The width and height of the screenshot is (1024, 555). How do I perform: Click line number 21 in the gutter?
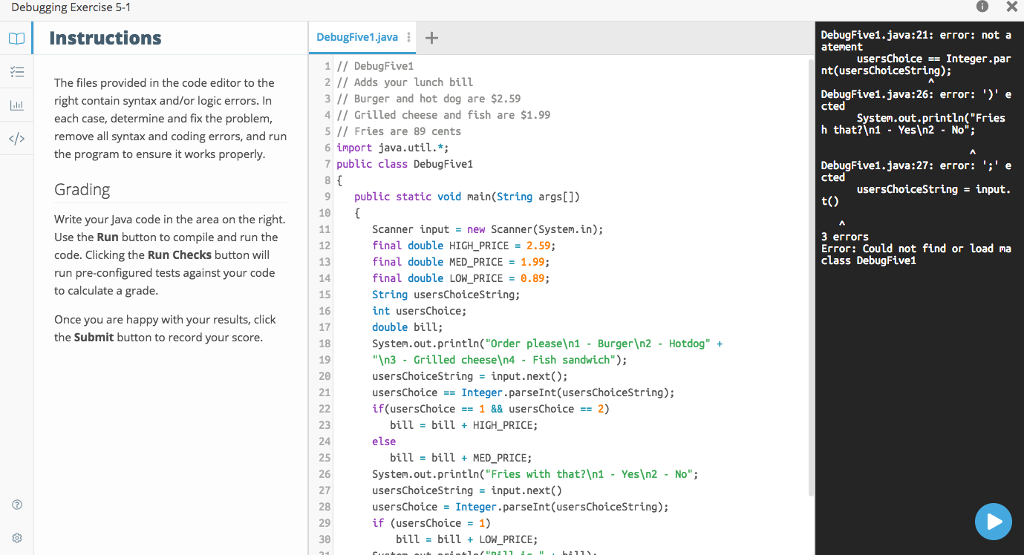325,392
